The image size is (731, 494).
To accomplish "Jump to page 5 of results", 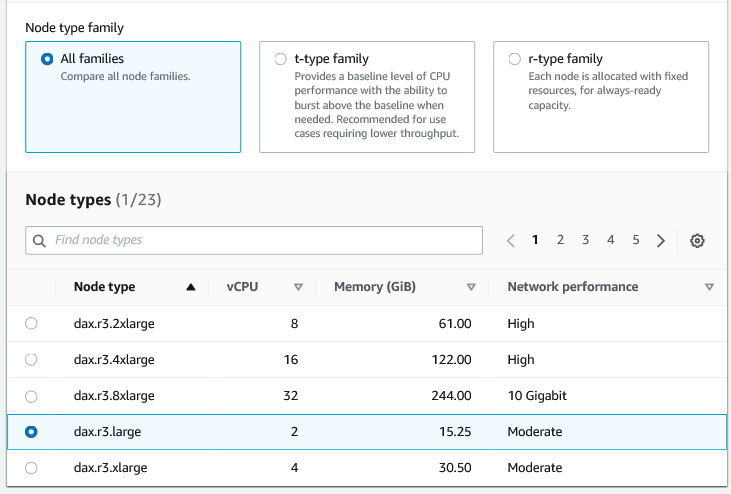I will coord(636,240).
